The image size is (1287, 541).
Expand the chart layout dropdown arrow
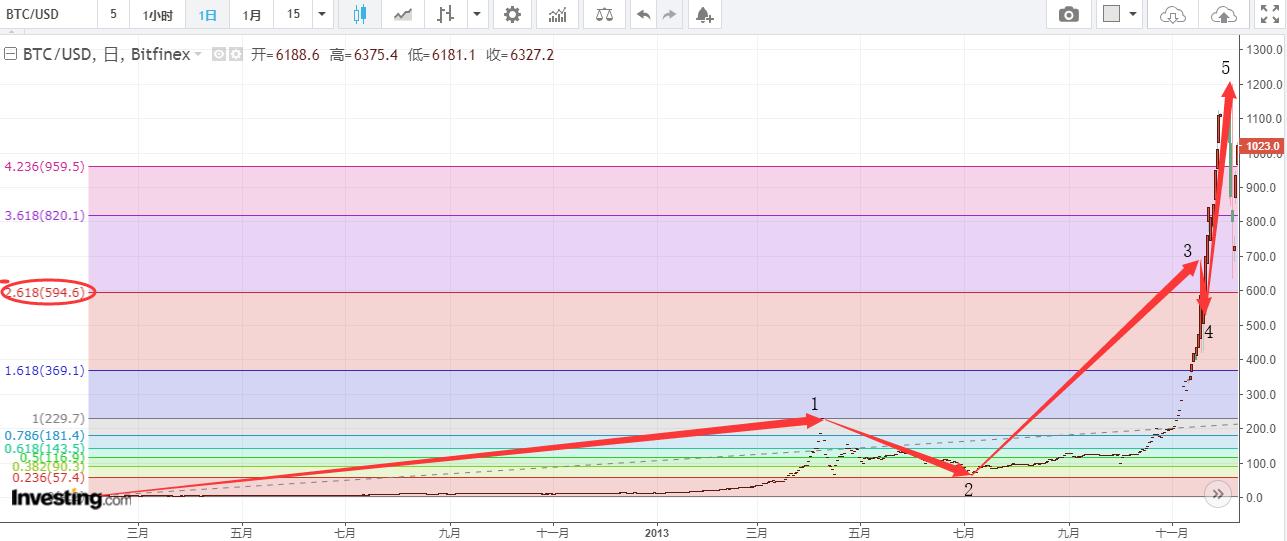tap(1133, 14)
